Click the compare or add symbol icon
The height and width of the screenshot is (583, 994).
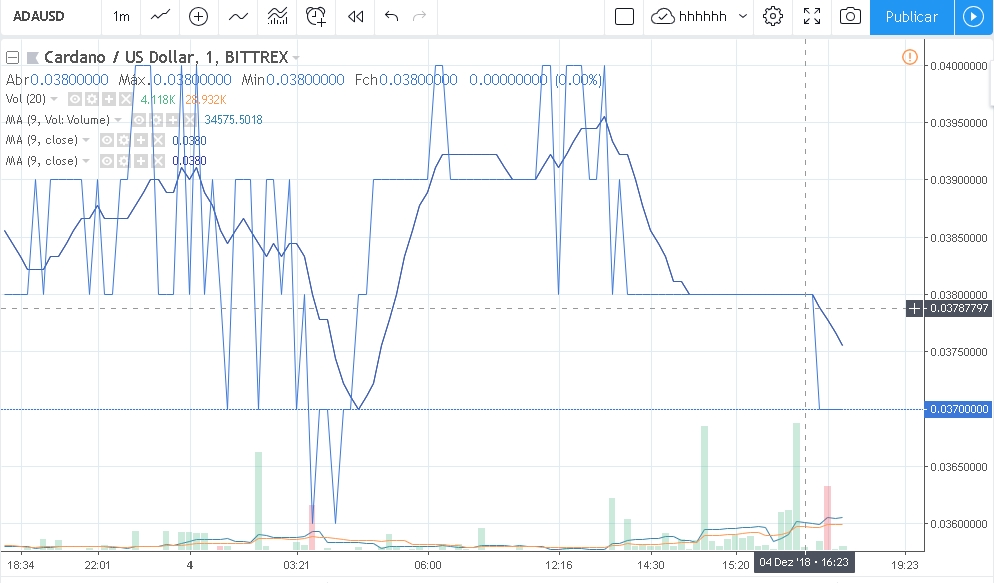198,16
